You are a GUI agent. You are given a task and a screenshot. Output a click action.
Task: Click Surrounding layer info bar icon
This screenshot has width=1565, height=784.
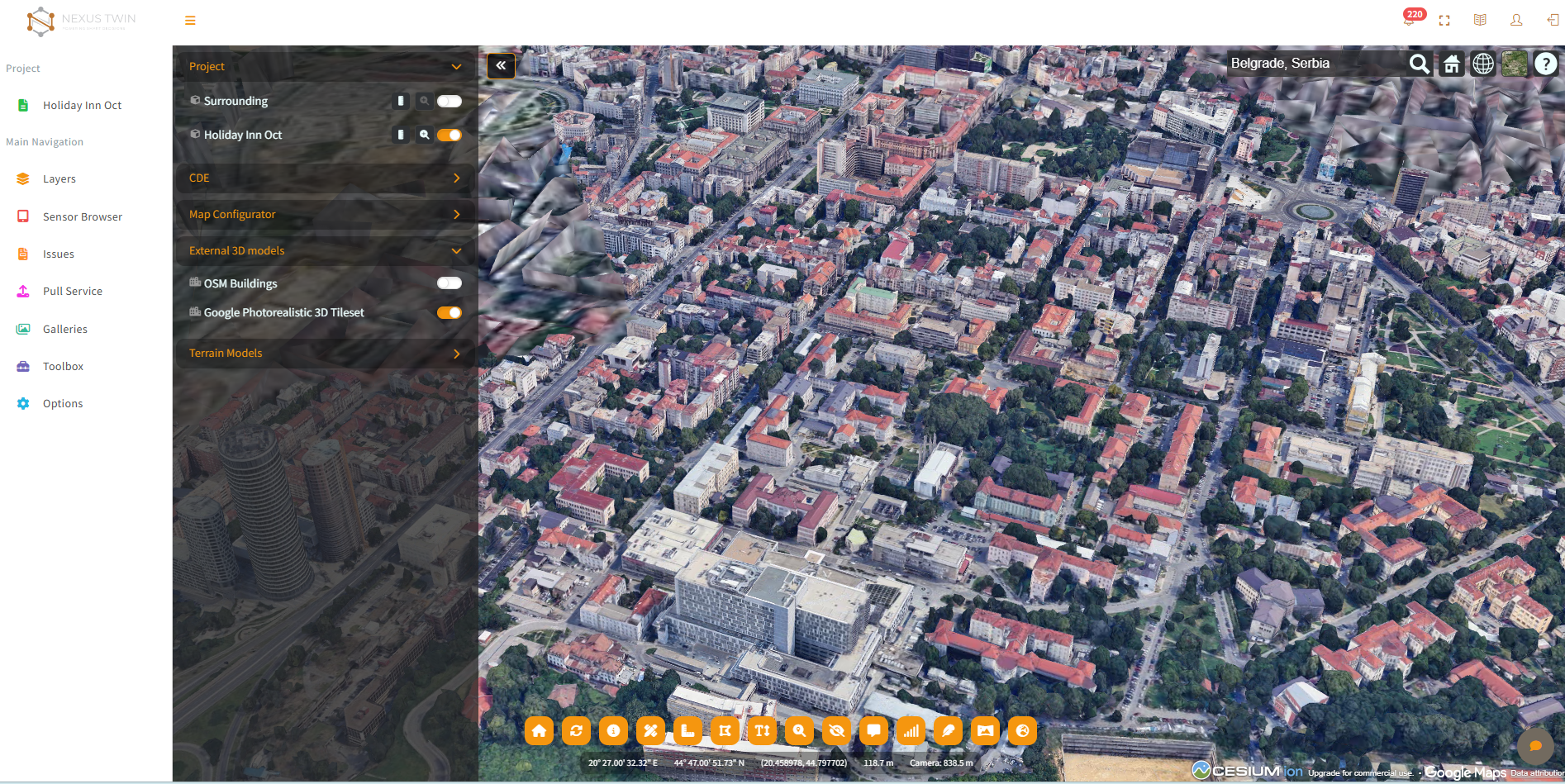[x=401, y=101]
